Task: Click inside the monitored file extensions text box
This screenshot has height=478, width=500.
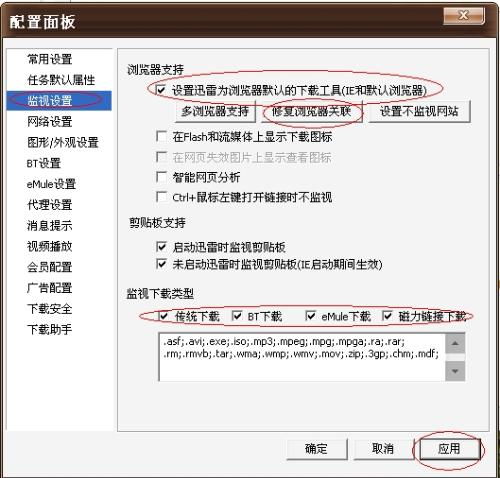Action: click(302, 357)
